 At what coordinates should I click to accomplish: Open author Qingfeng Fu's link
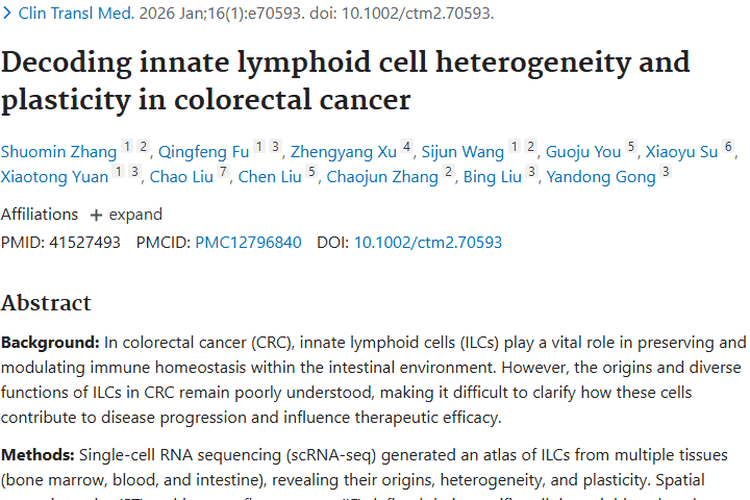coord(201,152)
